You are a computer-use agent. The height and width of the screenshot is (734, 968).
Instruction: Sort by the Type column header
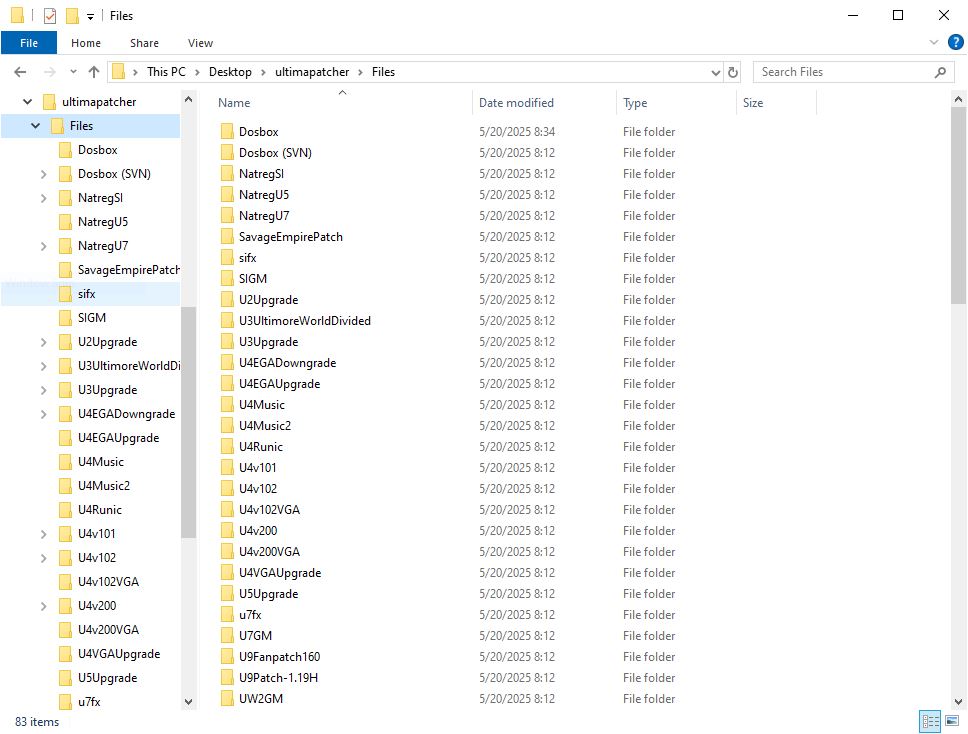click(677, 102)
